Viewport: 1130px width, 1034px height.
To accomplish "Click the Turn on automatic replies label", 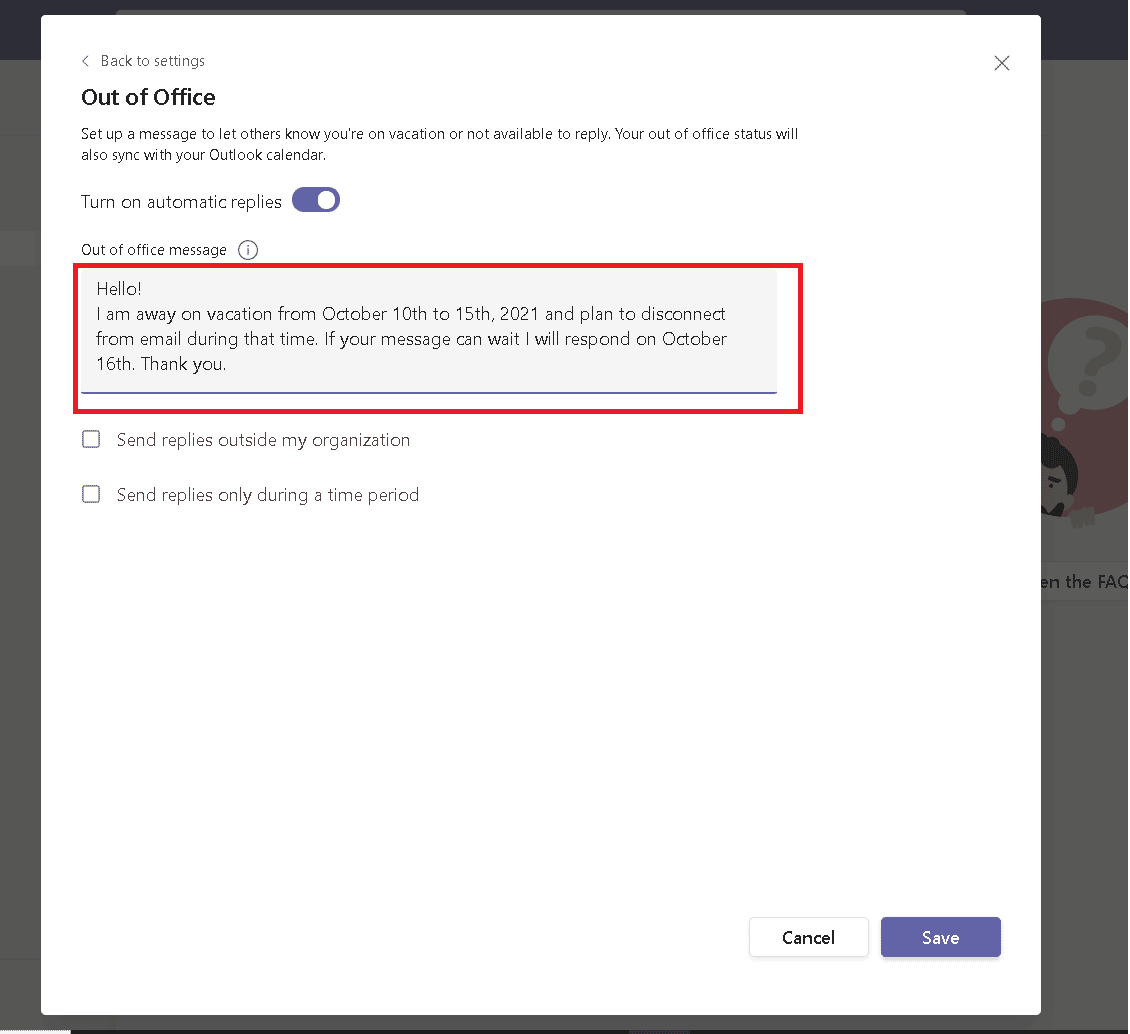I will coord(181,202).
